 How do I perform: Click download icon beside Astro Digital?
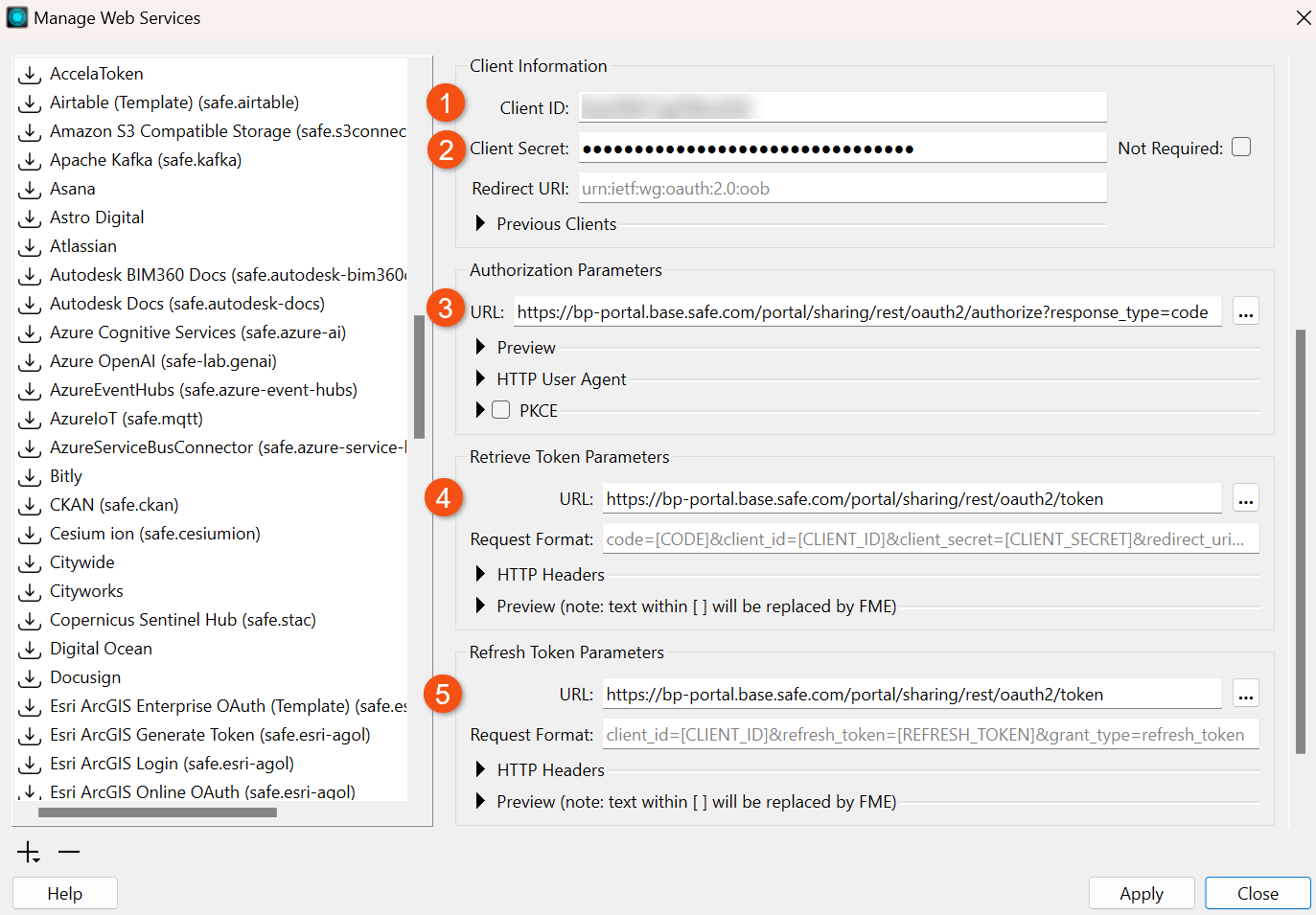(30, 218)
